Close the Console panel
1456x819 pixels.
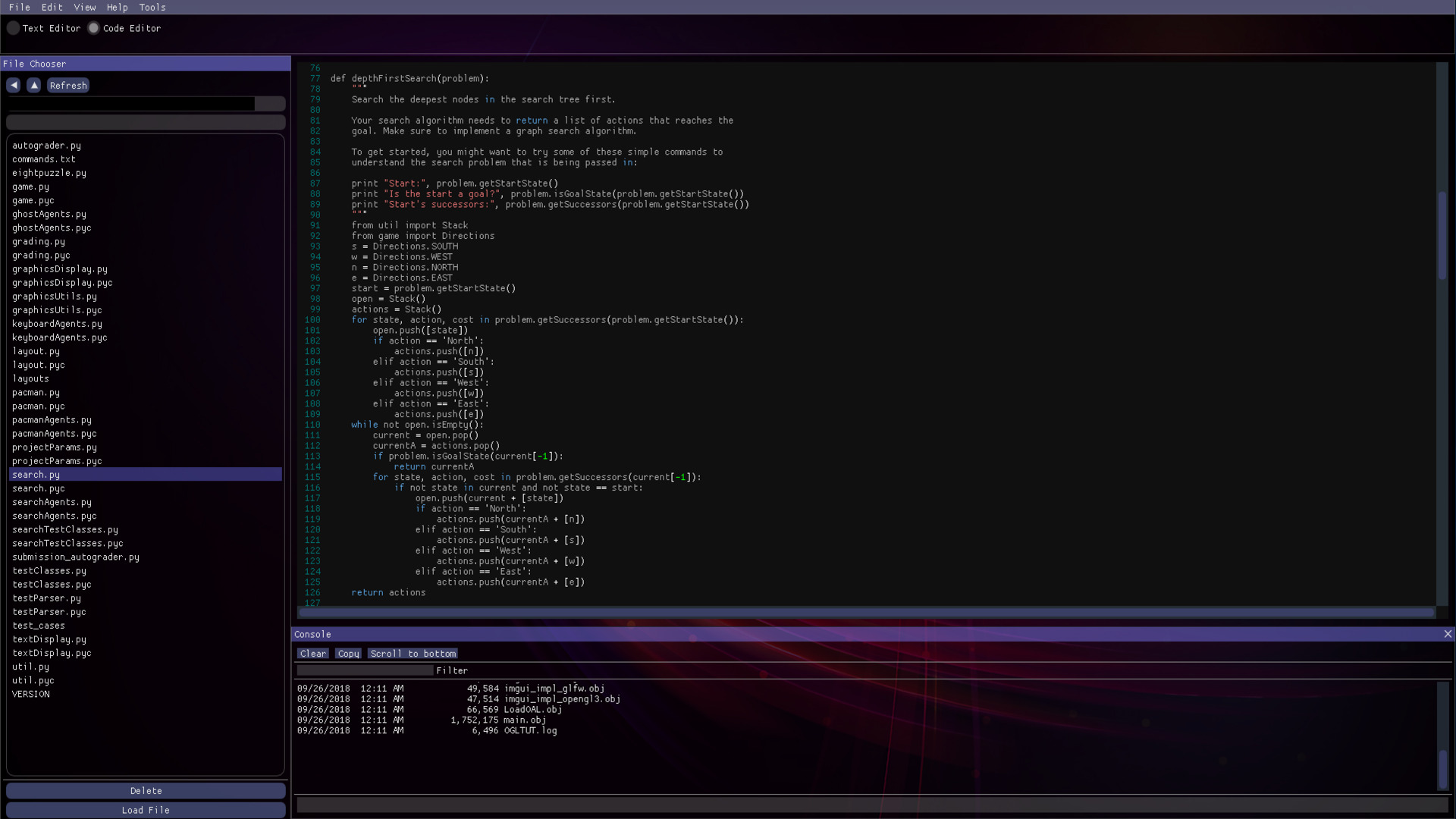(1448, 634)
